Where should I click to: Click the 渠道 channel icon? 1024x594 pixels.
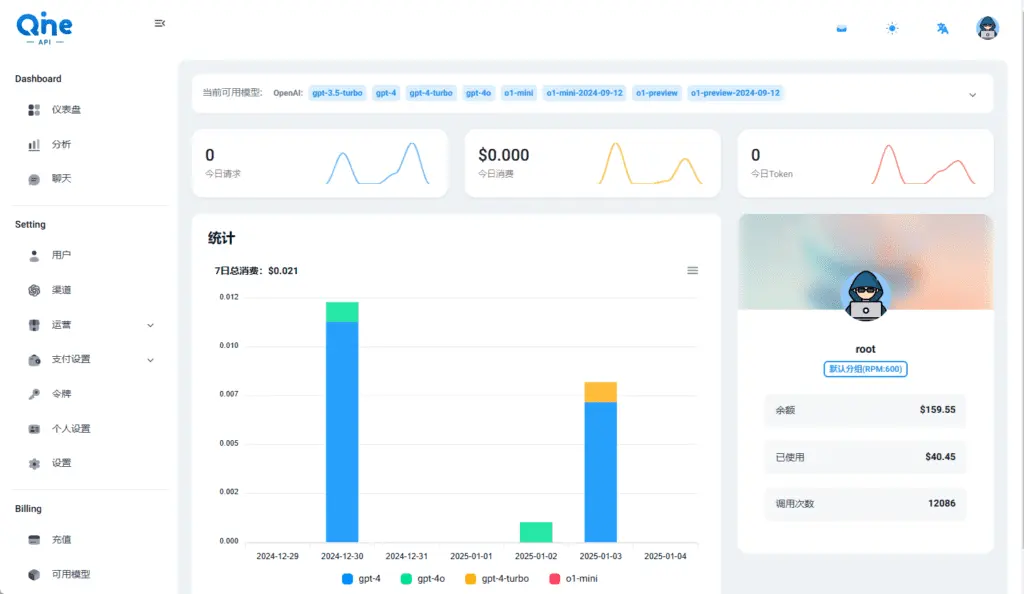pyautogui.click(x=34, y=290)
